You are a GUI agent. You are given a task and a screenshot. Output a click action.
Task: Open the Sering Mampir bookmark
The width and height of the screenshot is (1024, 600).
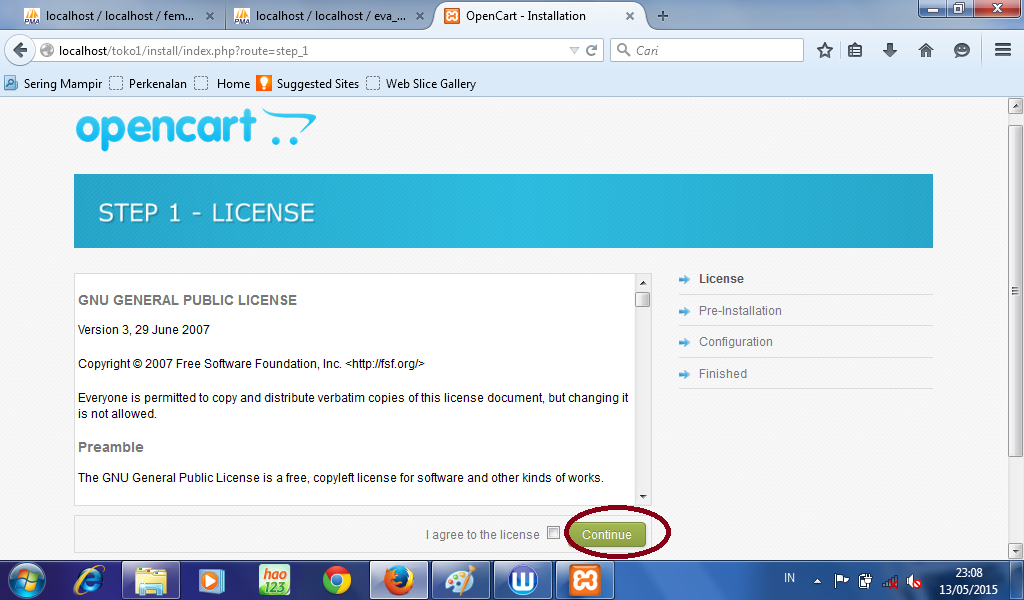click(53, 84)
